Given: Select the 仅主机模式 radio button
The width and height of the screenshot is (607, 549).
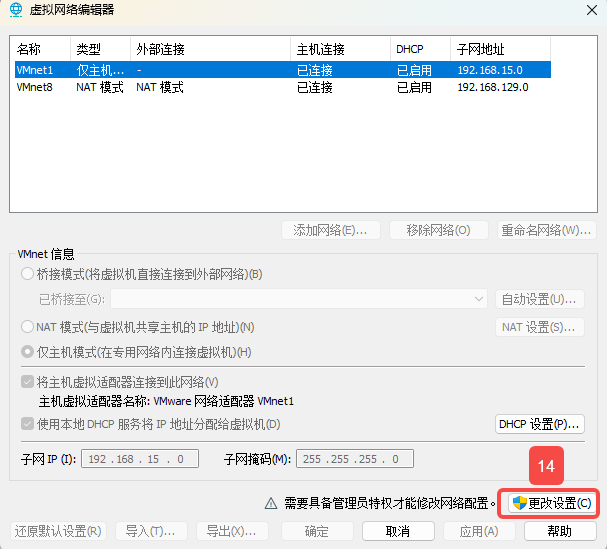Looking at the screenshot, I should click(27, 352).
